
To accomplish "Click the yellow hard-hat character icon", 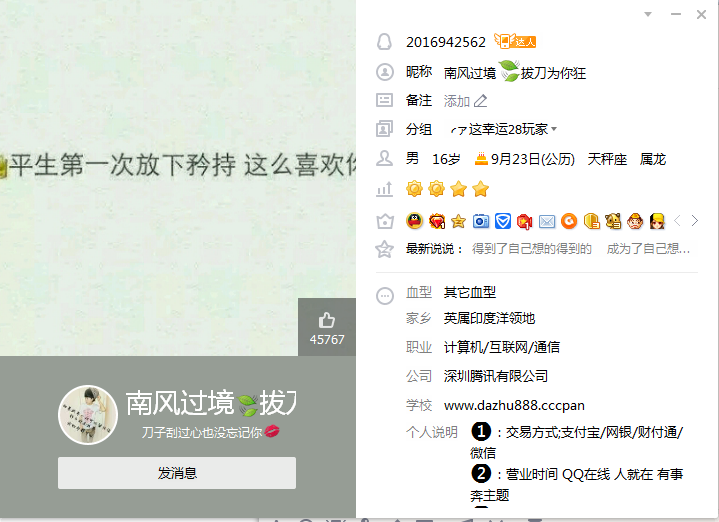I will (x=657, y=222).
